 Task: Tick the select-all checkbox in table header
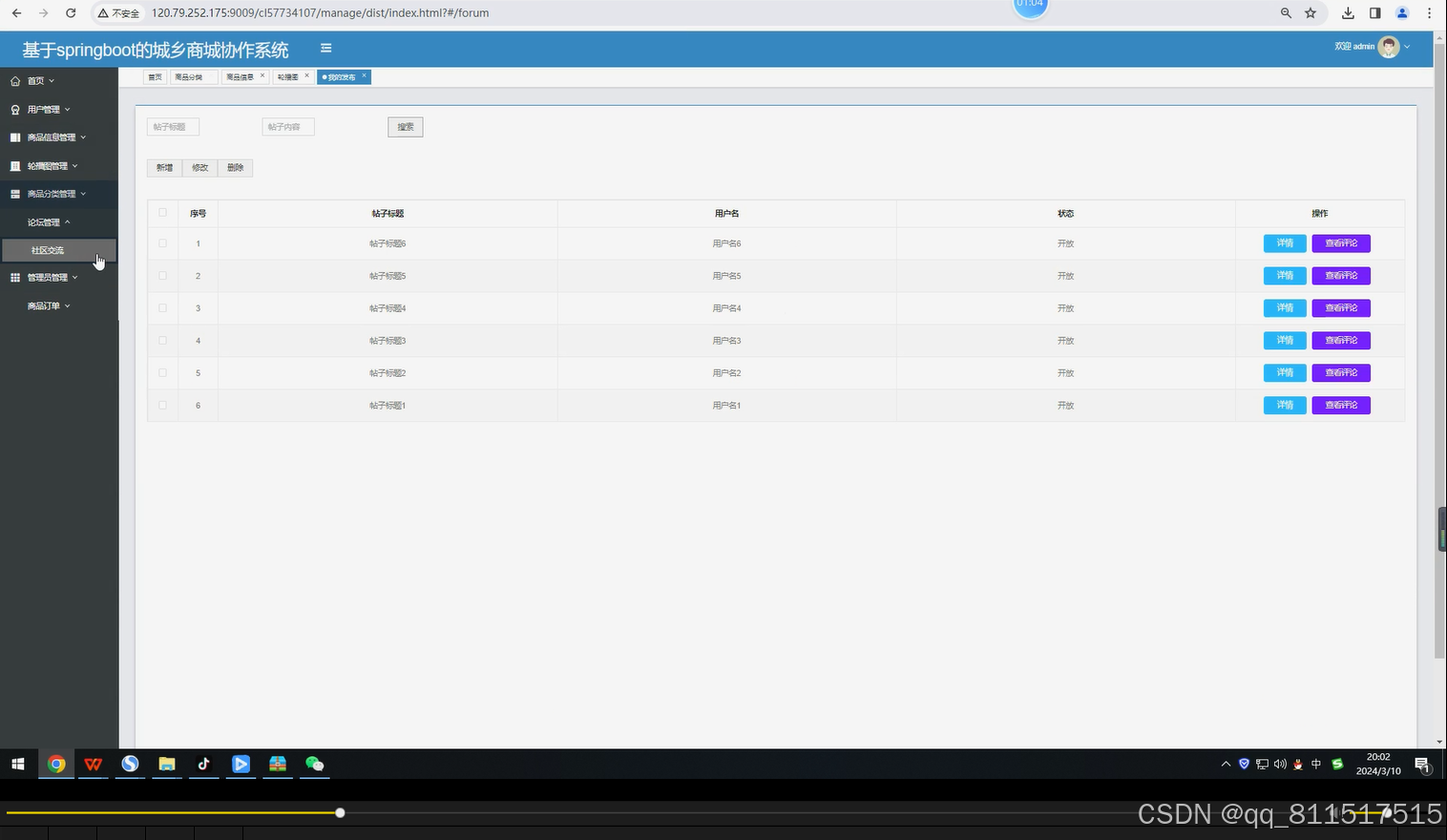point(162,213)
